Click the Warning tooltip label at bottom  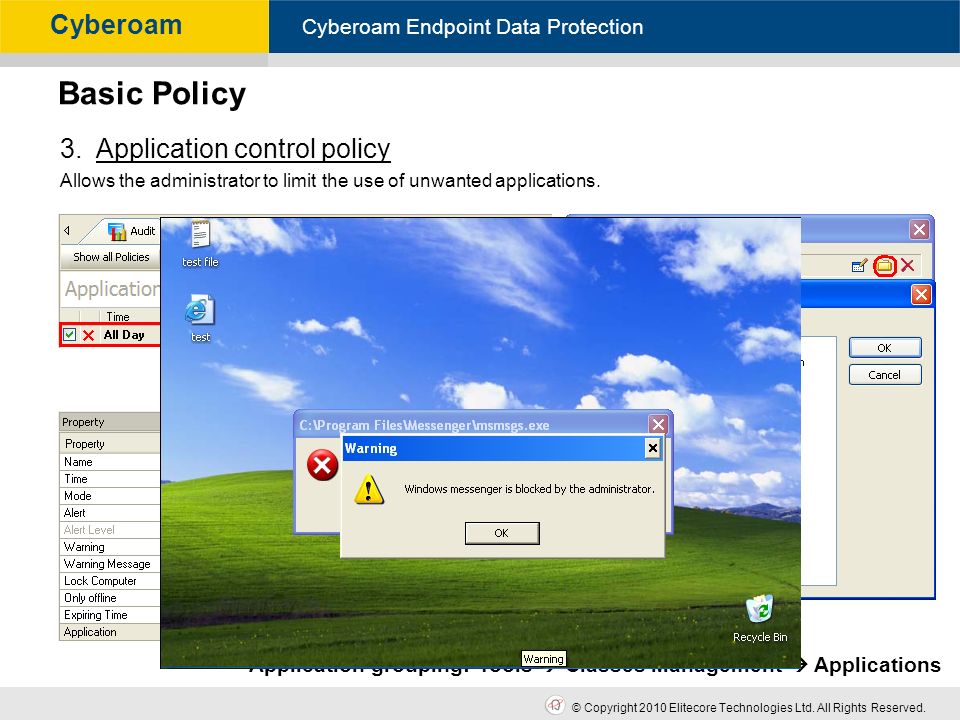(543, 659)
